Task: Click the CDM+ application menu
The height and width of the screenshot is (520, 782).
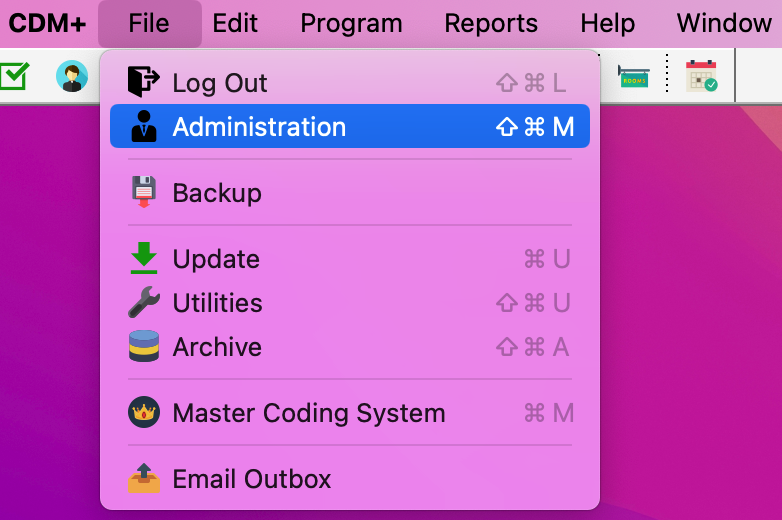Action: click(47, 23)
